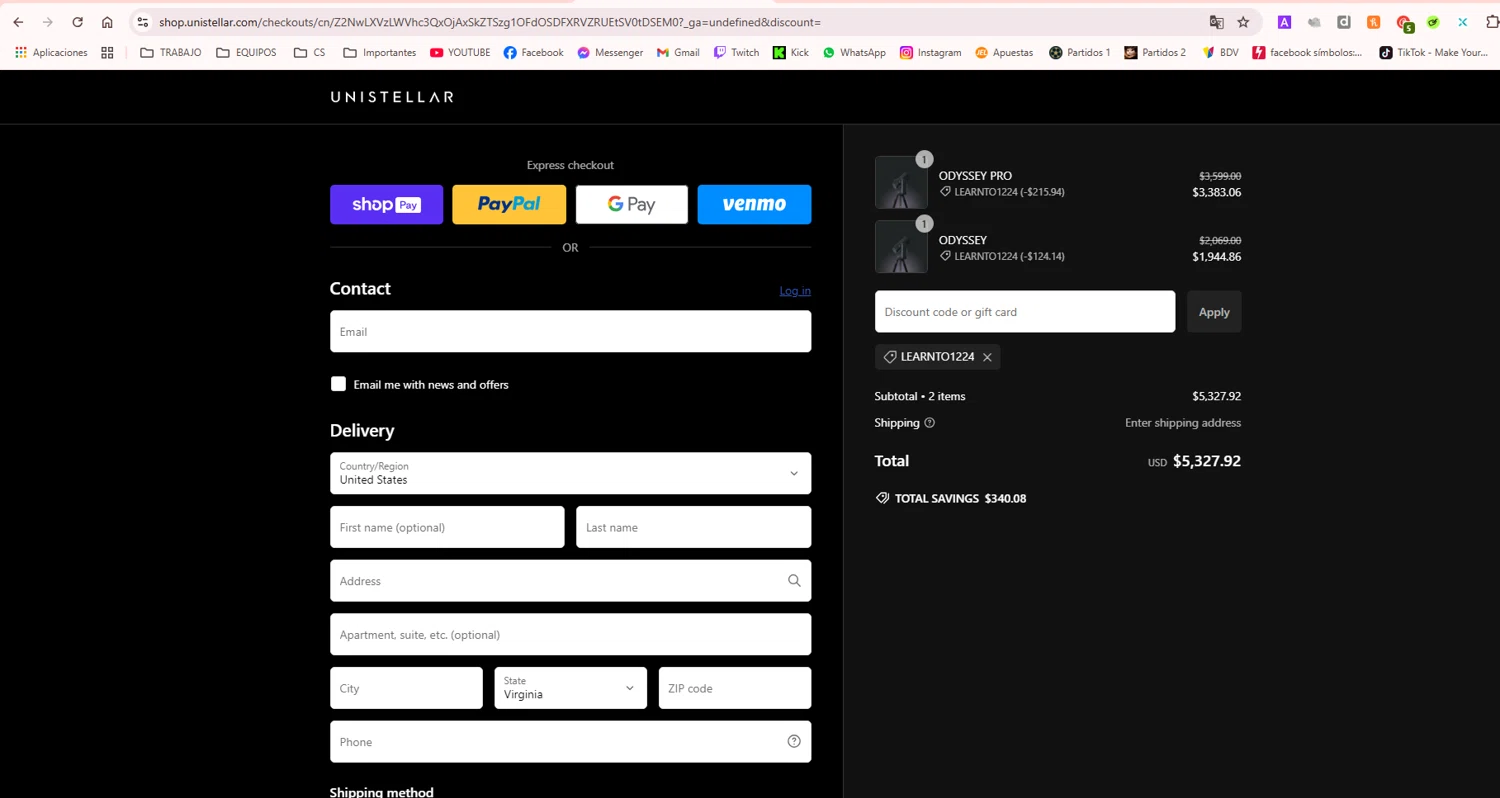View site information icon in address bar
Screen dimensions: 1500x798
pyautogui.click(x=142, y=22)
